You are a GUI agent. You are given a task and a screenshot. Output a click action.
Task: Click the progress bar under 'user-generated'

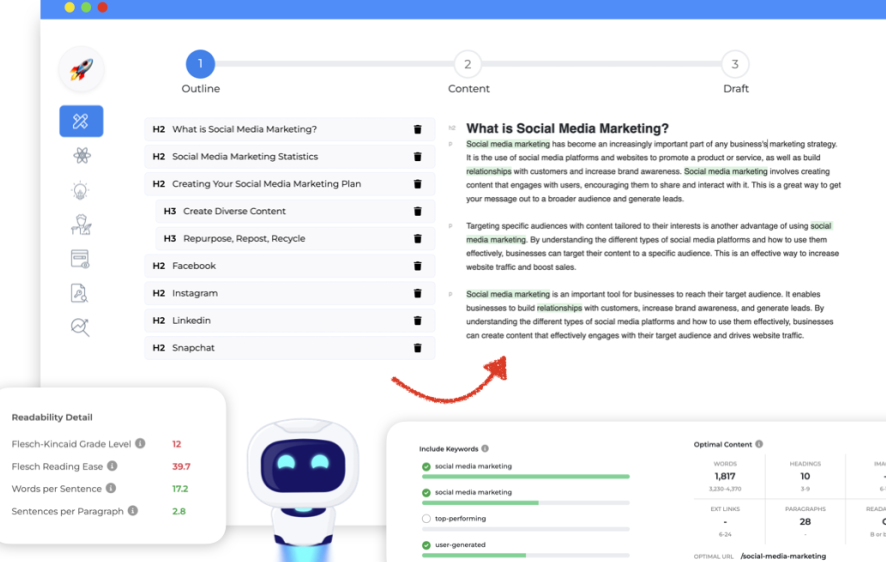point(525,555)
